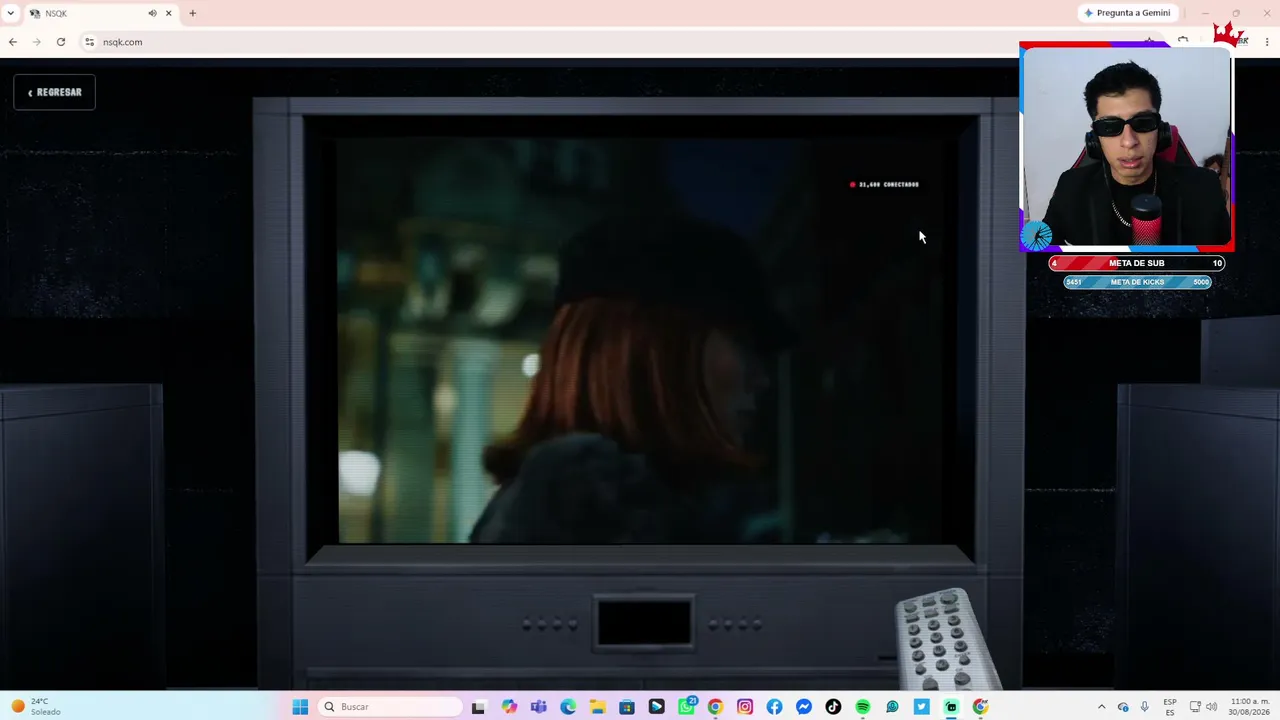The image size is (1280, 720).
Task: Open Microsoft Teams from the taskbar
Action: point(539,707)
